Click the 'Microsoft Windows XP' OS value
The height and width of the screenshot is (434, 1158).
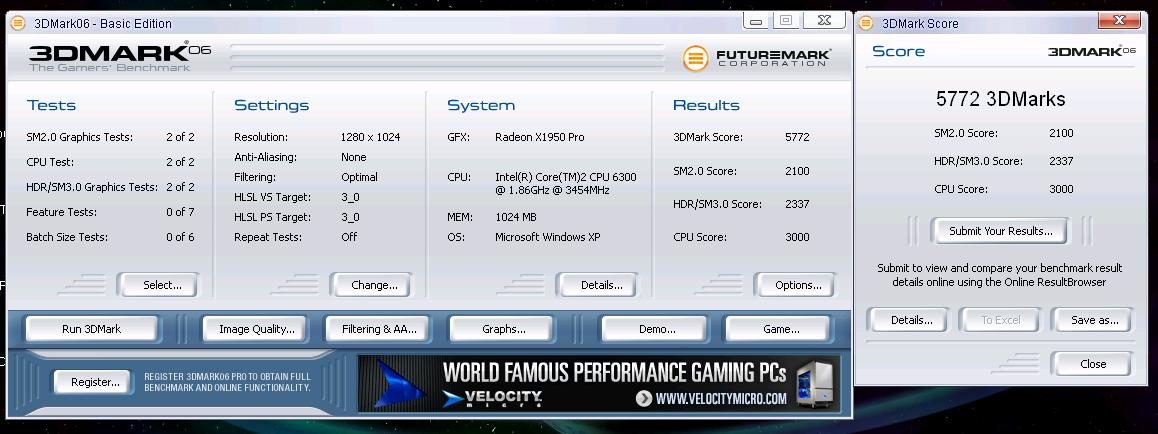click(547, 237)
